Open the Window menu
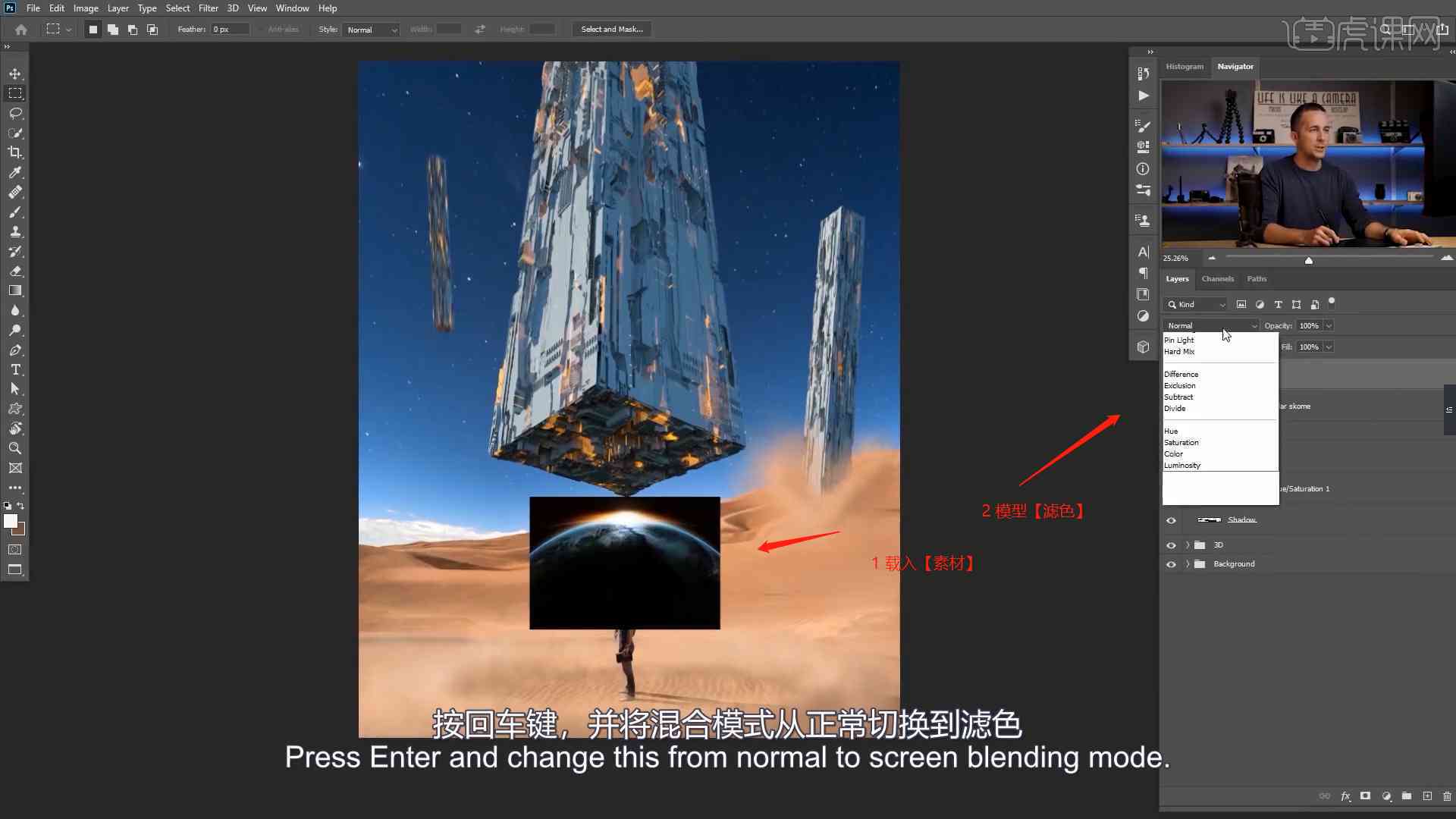 pyautogui.click(x=292, y=8)
